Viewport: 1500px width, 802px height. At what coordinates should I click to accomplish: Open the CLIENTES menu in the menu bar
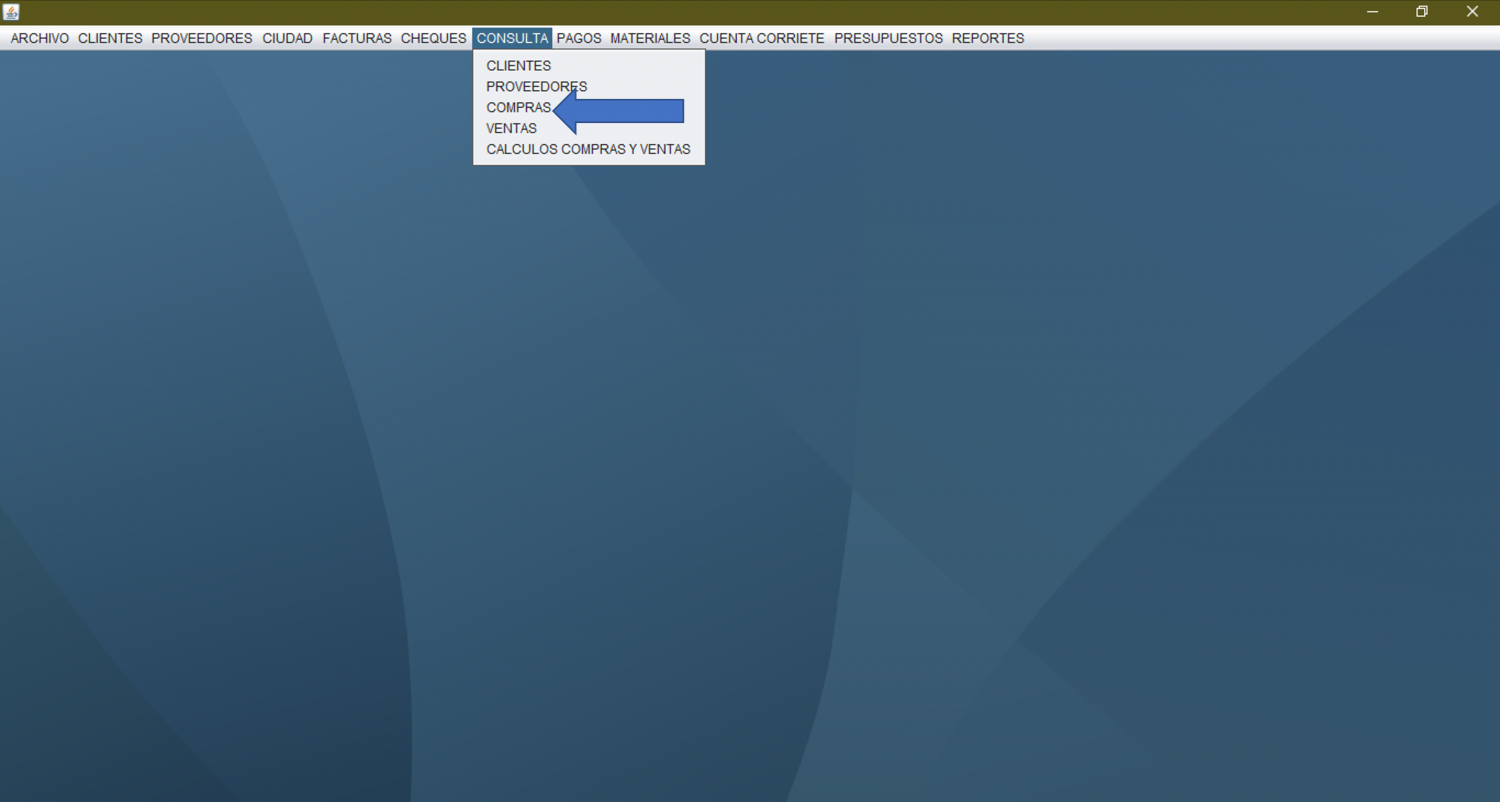110,38
